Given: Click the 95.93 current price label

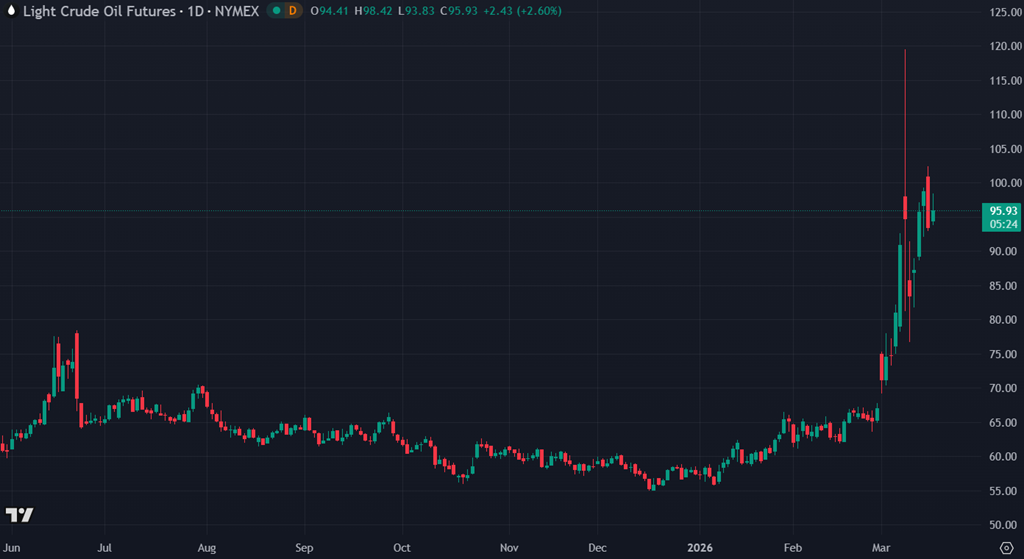Looking at the screenshot, I should [x=1002, y=211].
